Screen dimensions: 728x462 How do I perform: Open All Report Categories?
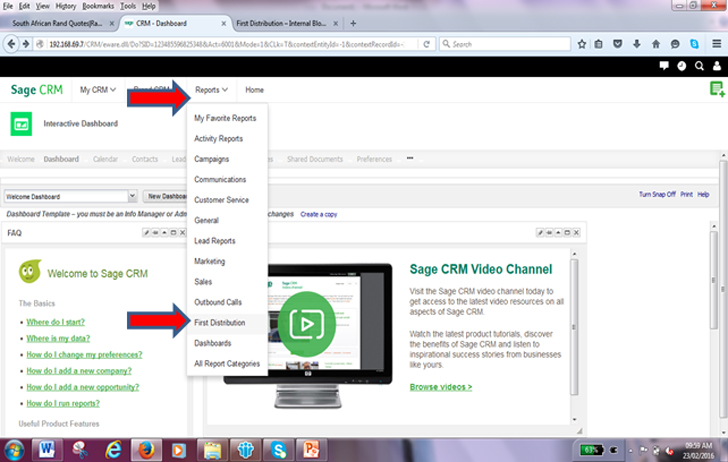click(227, 364)
